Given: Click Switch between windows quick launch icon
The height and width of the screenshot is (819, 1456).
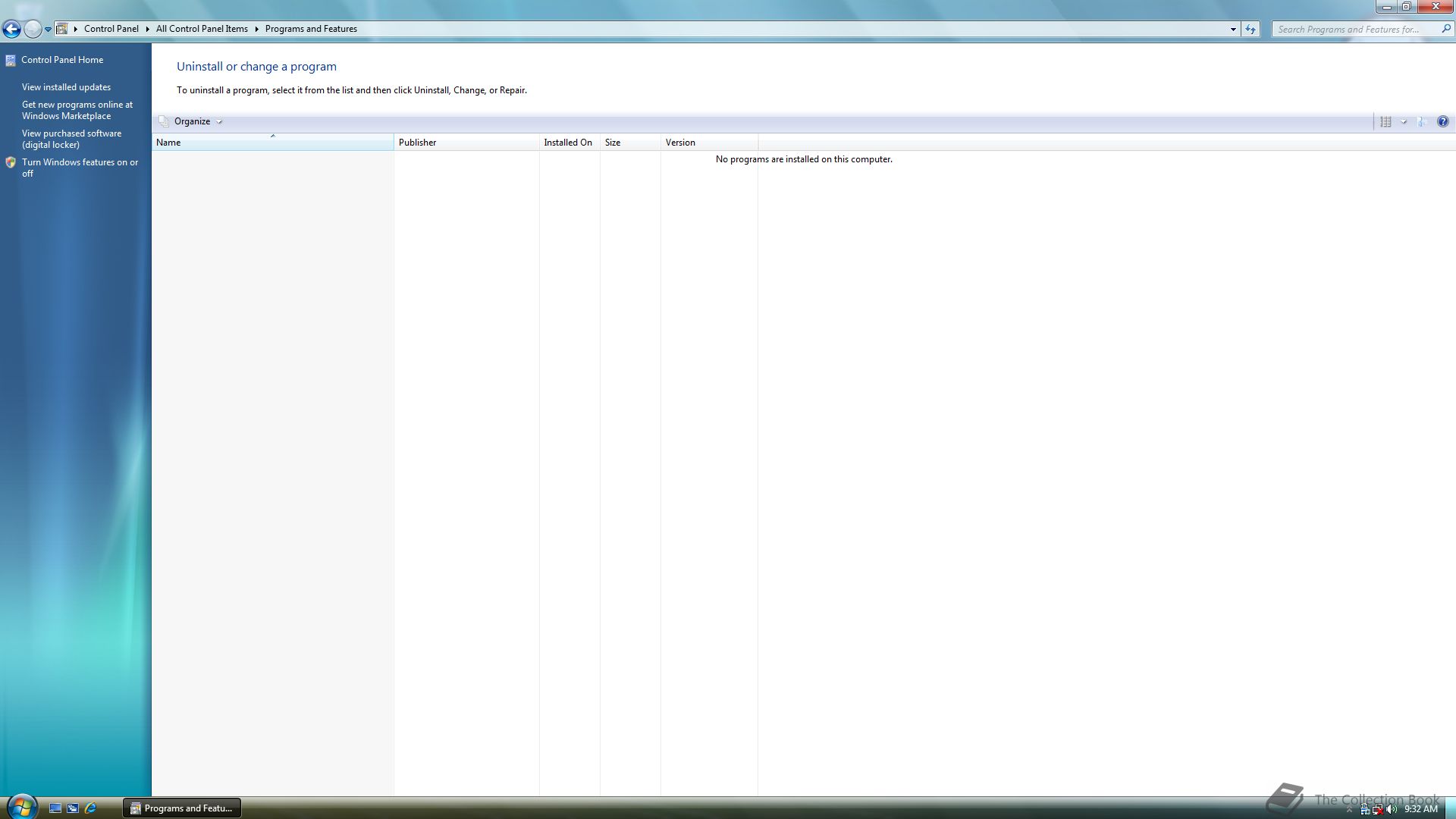Looking at the screenshot, I should tap(73, 808).
